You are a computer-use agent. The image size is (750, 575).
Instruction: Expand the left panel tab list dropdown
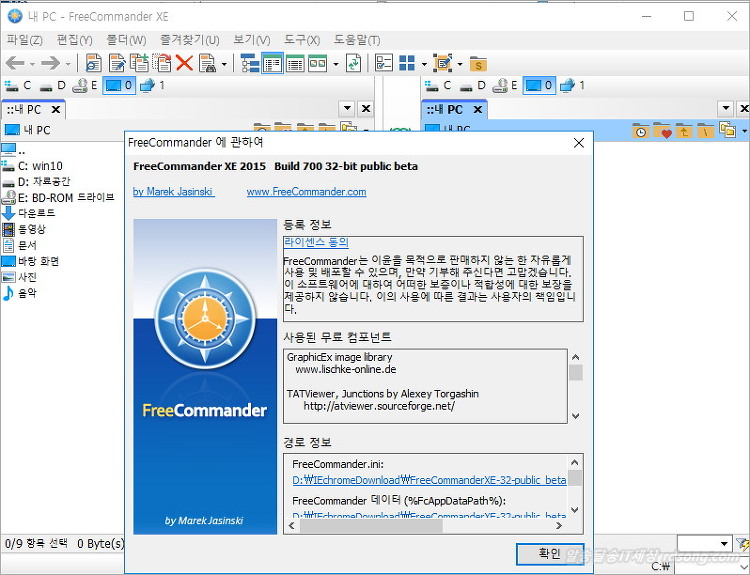(347, 109)
